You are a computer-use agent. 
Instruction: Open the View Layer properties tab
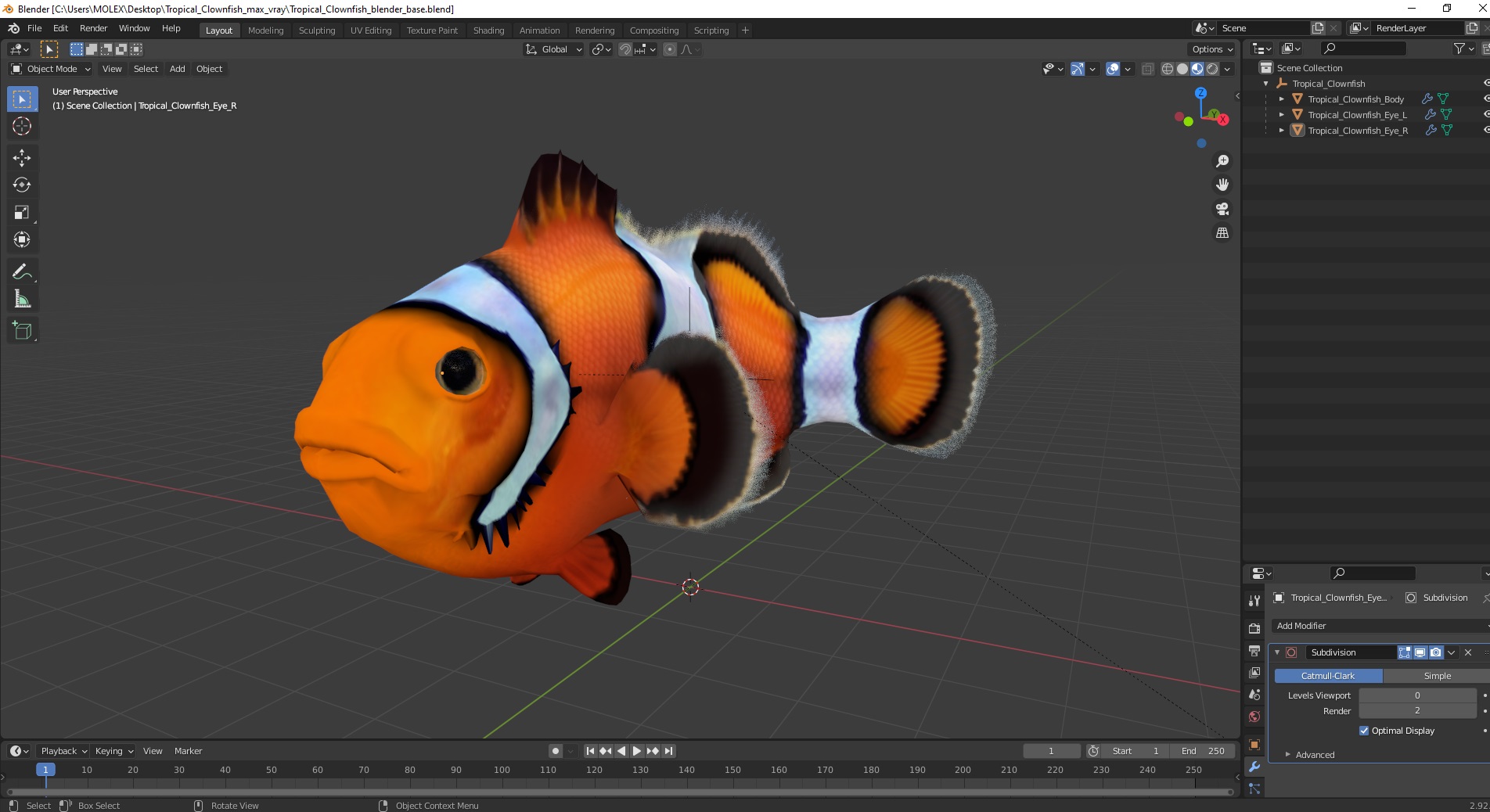(x=1254, y=673)
